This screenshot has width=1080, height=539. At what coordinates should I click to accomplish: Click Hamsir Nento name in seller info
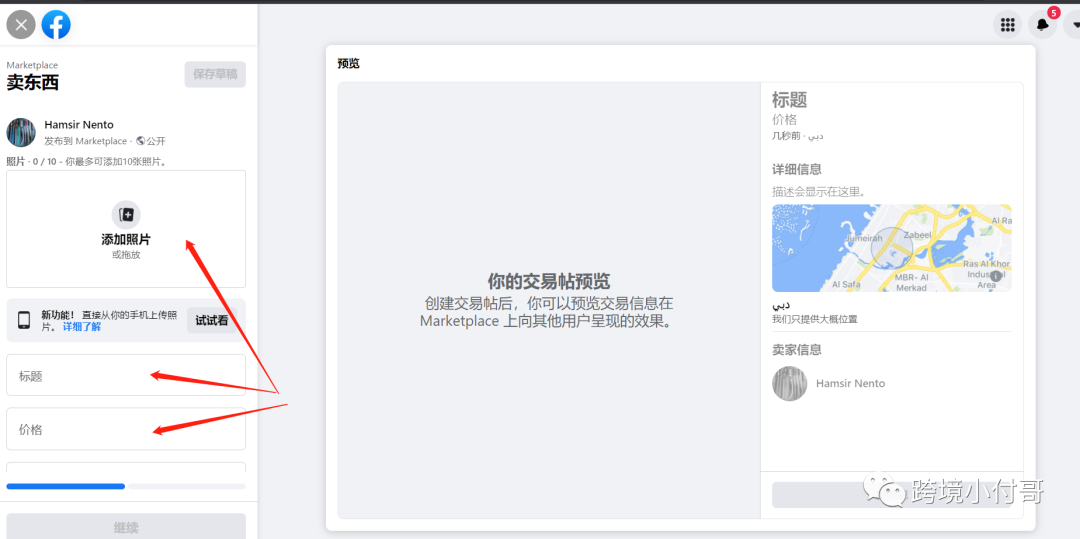[x=850, y=383]
